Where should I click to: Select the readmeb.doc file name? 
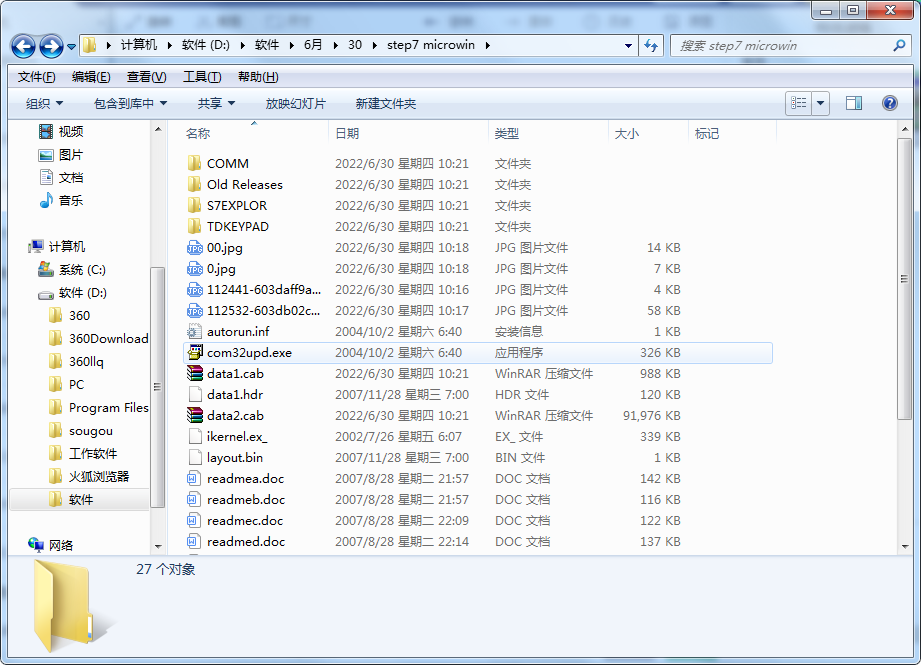[246, 499]
